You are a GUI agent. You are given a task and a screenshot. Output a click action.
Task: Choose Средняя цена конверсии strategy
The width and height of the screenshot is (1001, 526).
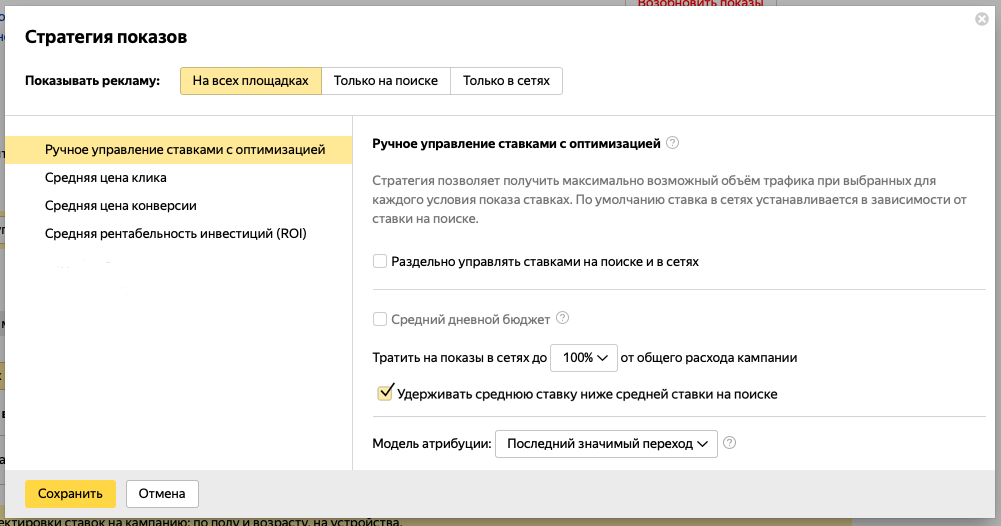[120, 206]
